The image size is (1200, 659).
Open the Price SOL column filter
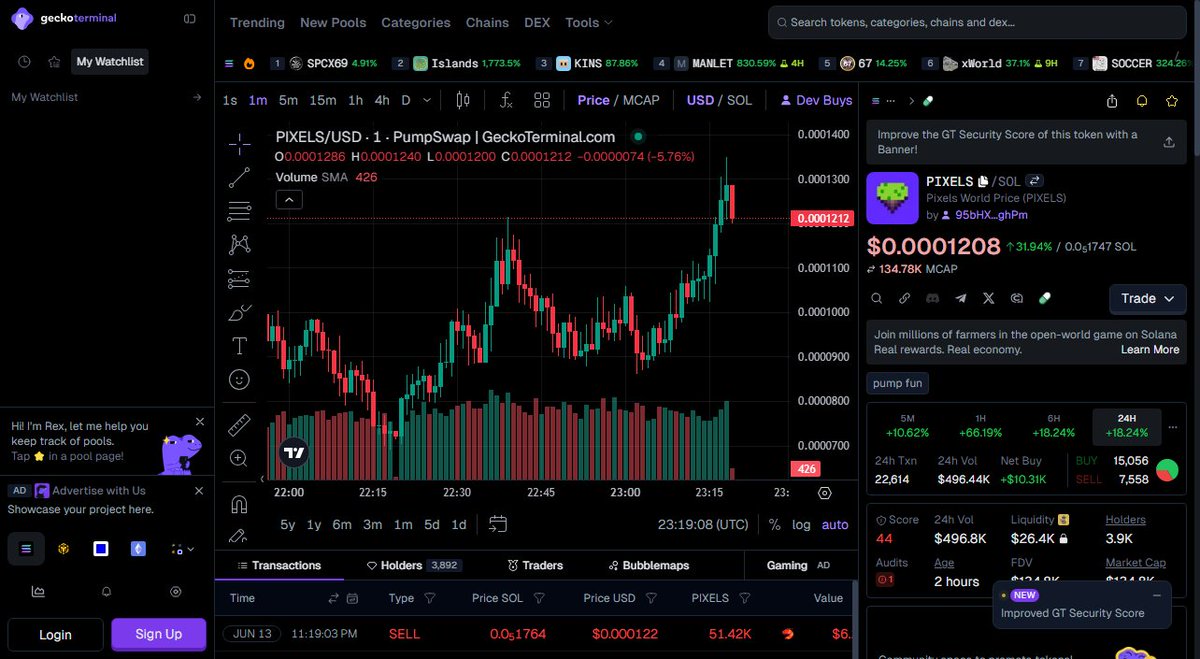[x=539, y=598]
